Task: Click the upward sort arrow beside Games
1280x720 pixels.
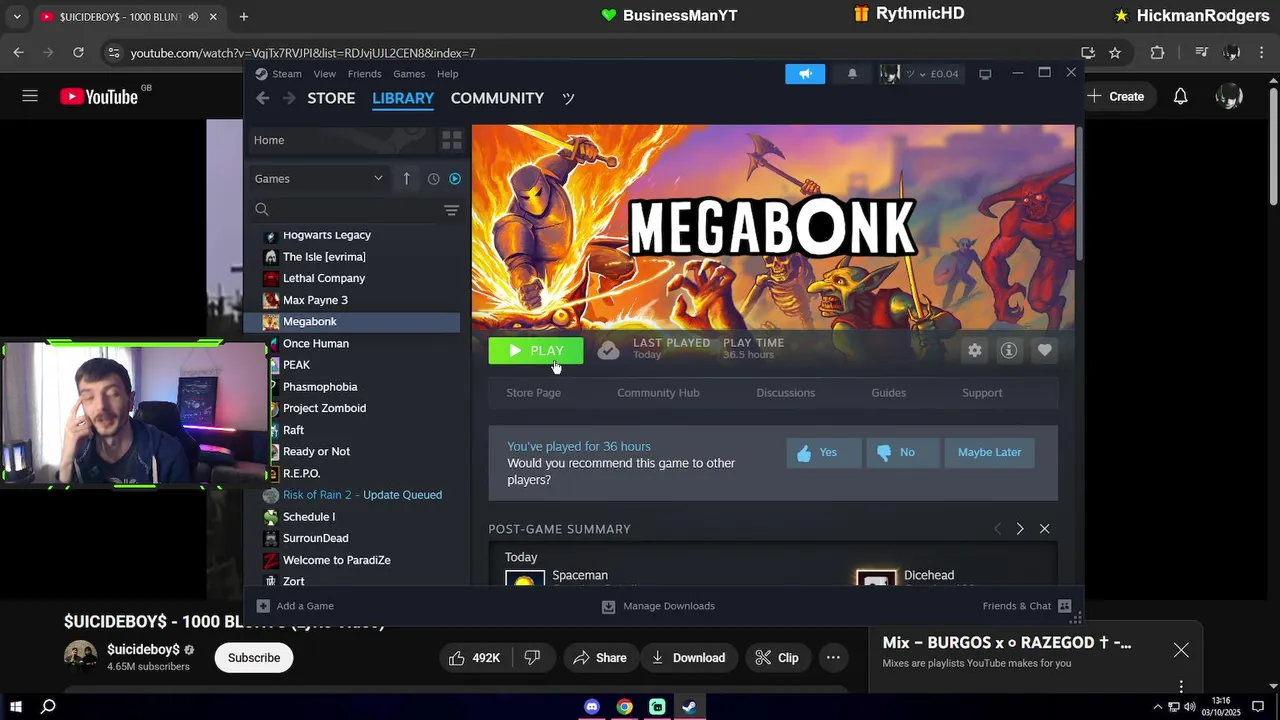Action: pos(406,179)
